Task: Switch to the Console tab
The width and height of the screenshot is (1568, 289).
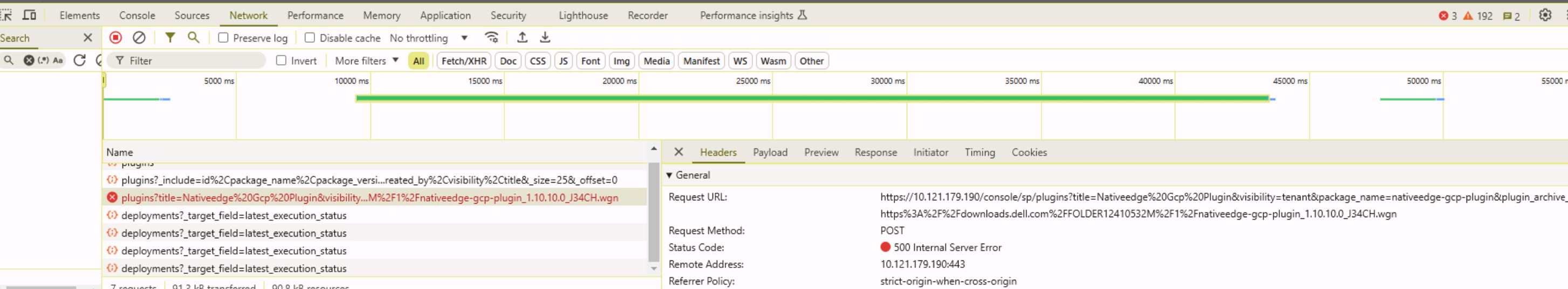Action: coord(137,15)
